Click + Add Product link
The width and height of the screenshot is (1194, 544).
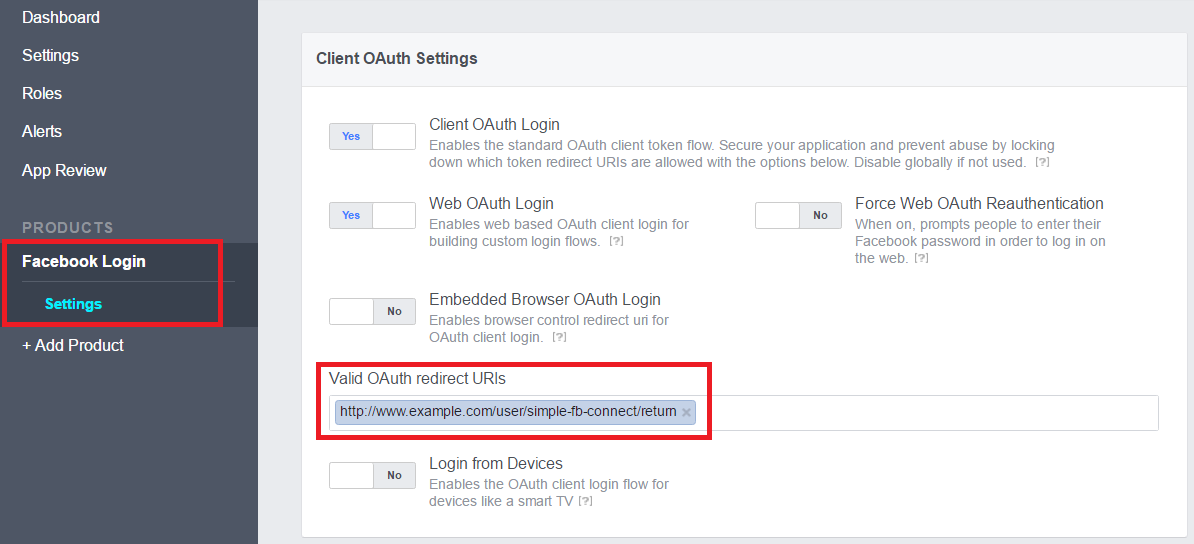[73, 345]
